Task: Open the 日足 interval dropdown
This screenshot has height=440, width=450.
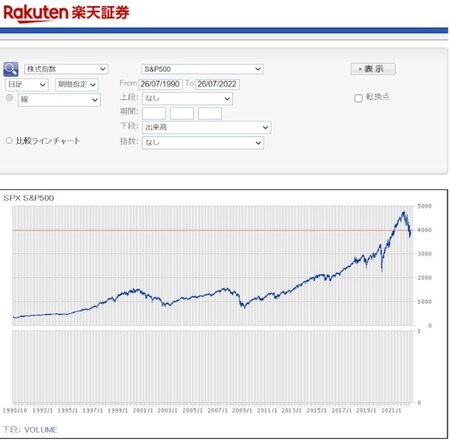Action: coord(27,85)
